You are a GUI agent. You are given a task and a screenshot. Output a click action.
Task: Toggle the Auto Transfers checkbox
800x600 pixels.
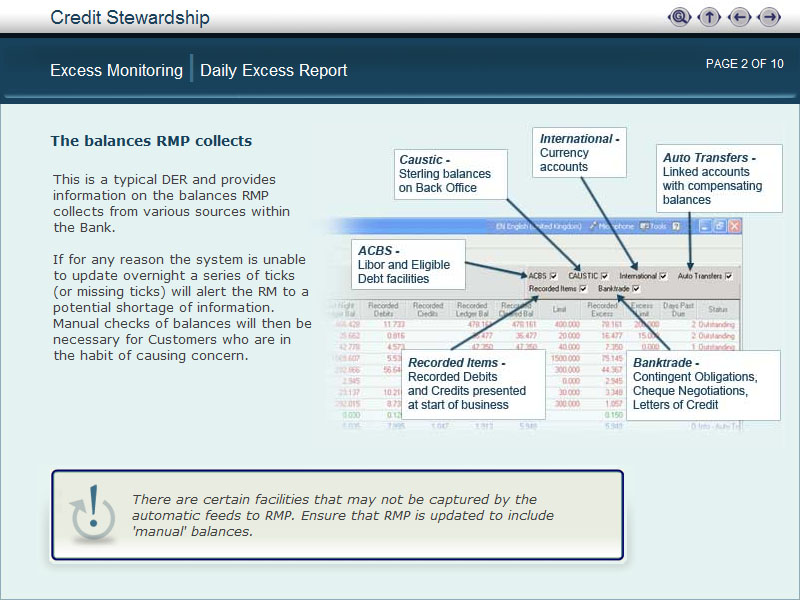(729, 276)
